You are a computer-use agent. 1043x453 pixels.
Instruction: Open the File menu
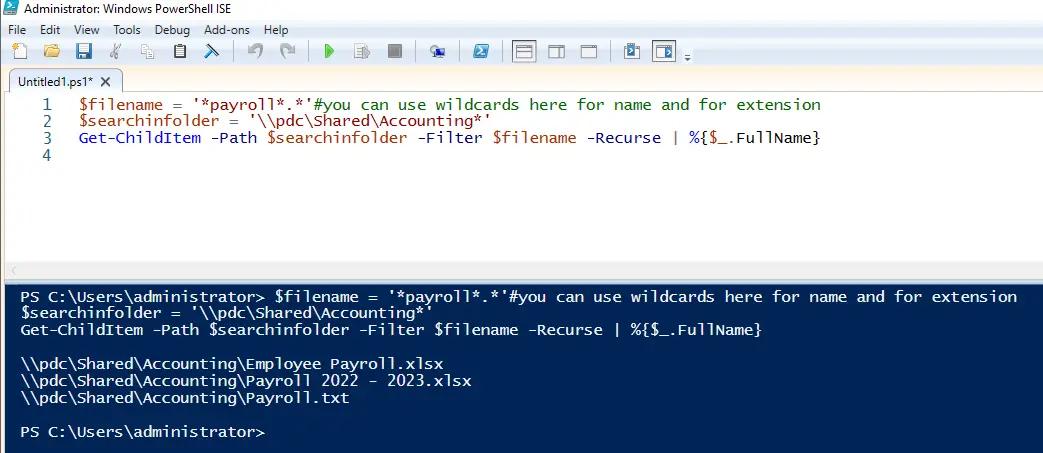tap(17, 30)
